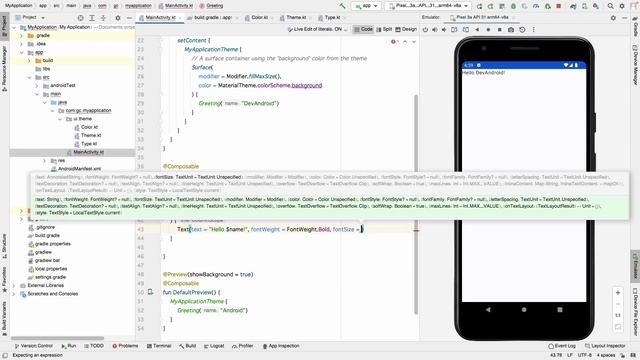
Task: Stop the running app with red square
Action: pyautogui.click(x=559, y=6)
